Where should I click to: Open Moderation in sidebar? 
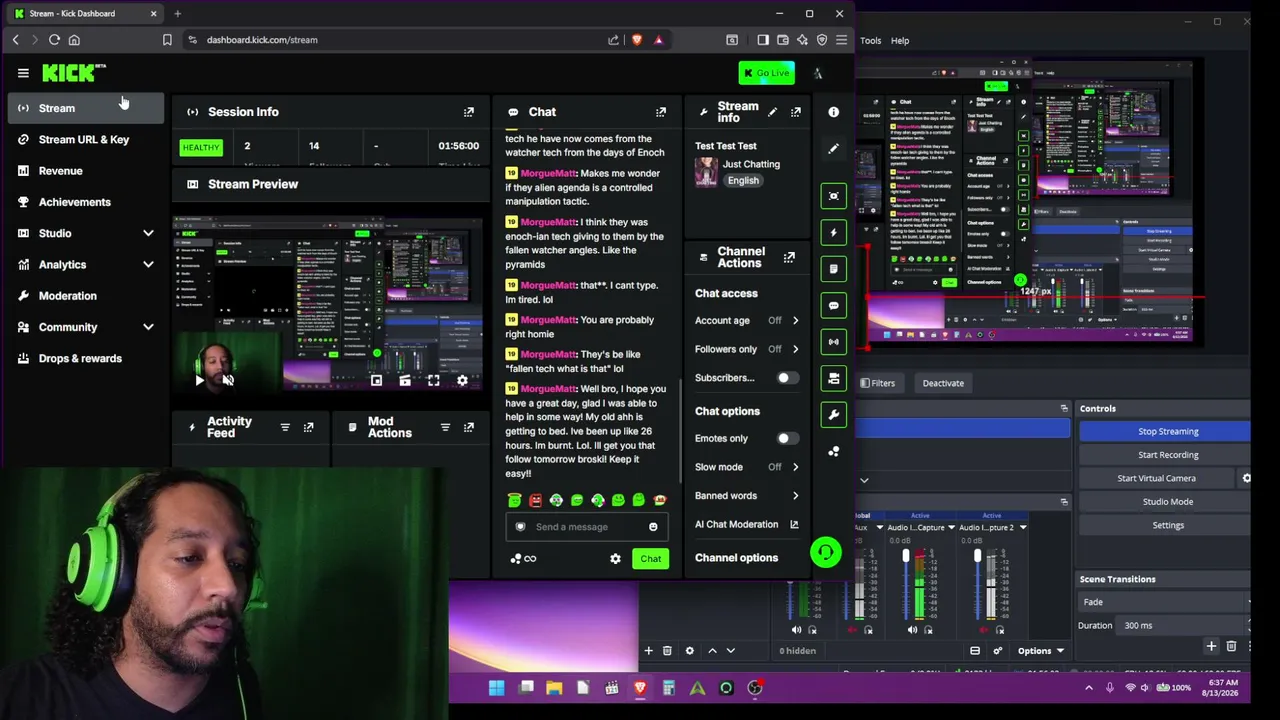click(x=86, y=296)
